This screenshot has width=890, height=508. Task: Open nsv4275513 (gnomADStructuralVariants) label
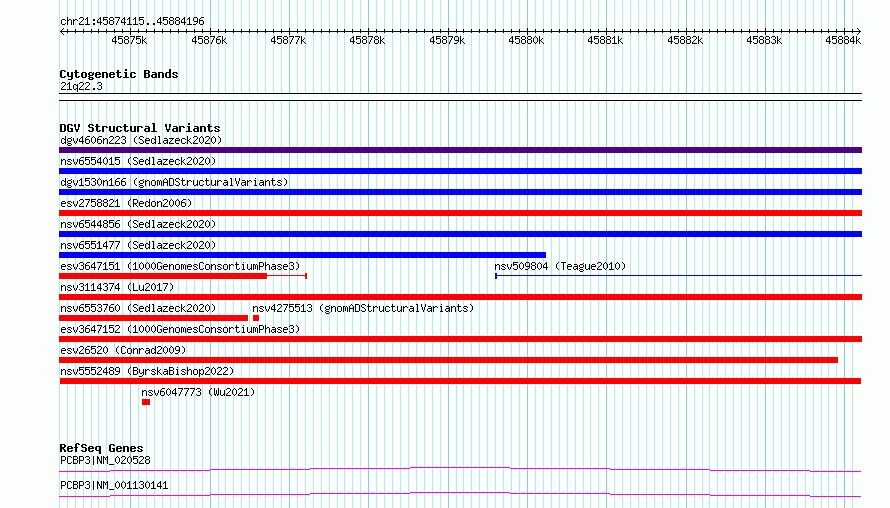[363, 308]
